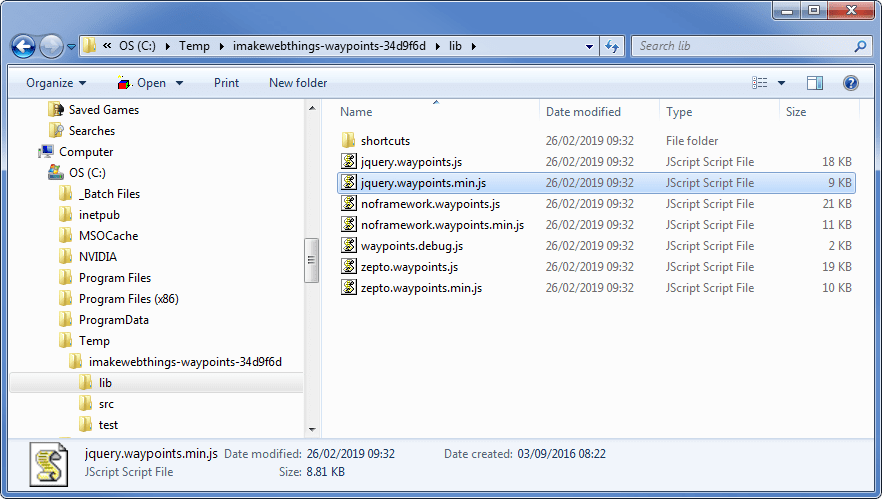The width and height of the screenshot is (882, 499).
Task: Toggle the preview pane
Action: click(x=814, y=83)
